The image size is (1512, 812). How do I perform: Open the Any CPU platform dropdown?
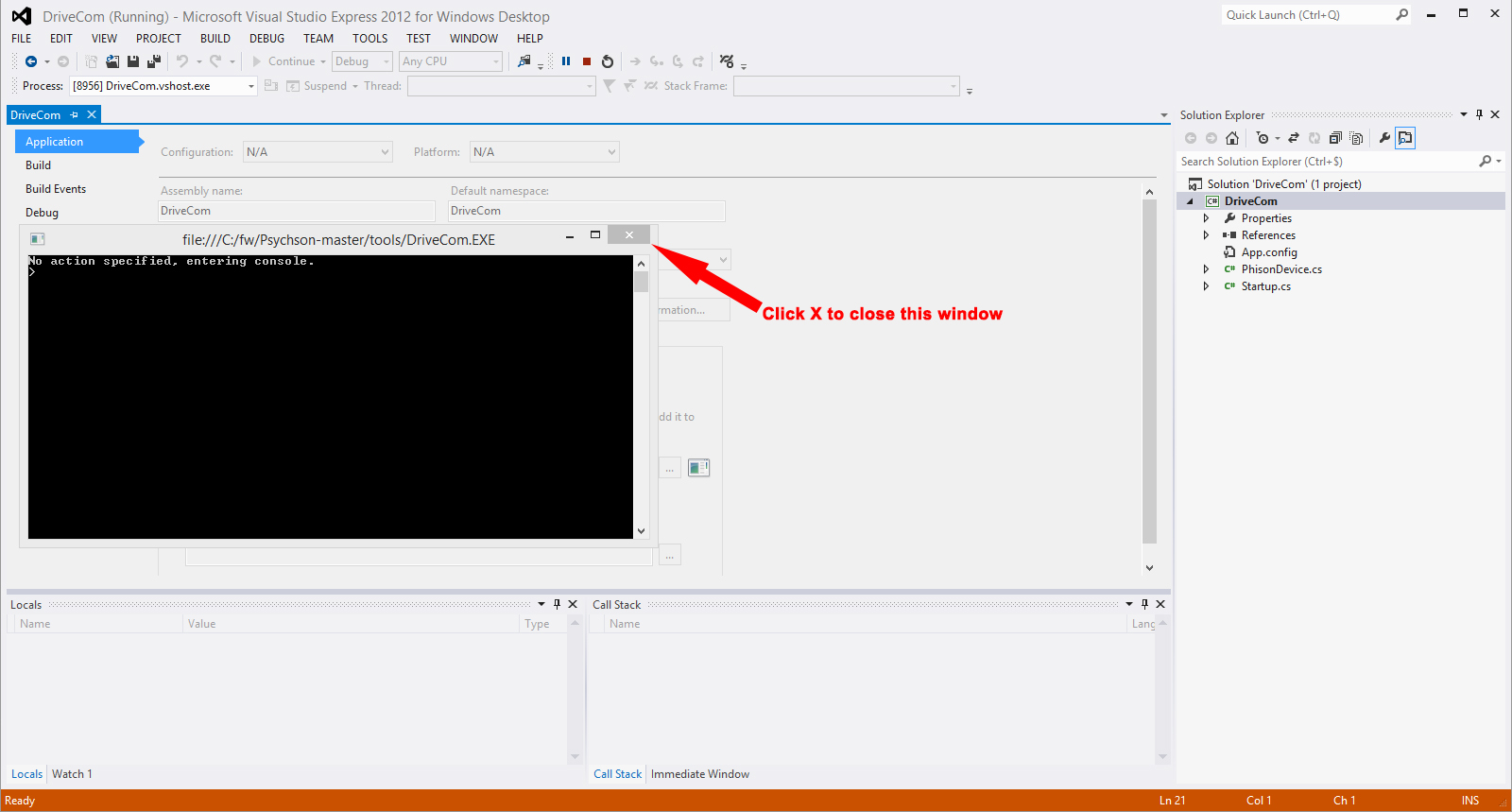pyautogui.click(x=451, y=61)
